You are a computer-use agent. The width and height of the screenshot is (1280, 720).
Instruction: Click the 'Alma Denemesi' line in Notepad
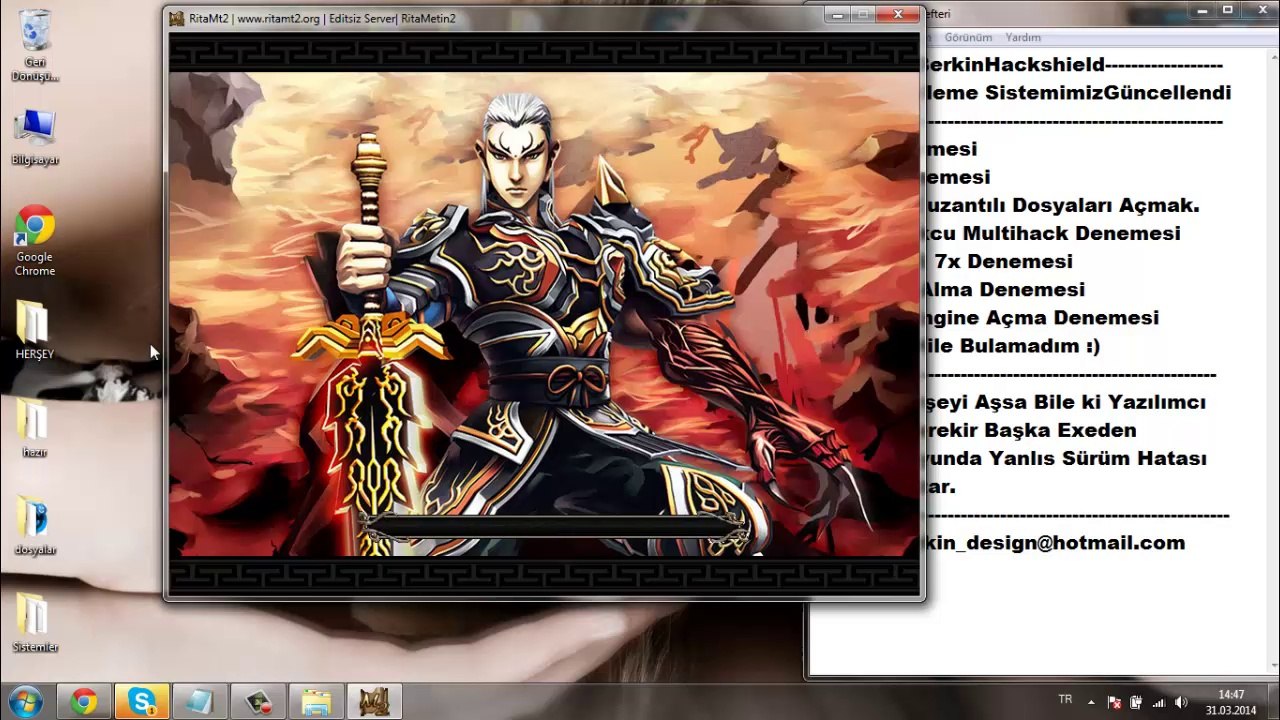1003,290
